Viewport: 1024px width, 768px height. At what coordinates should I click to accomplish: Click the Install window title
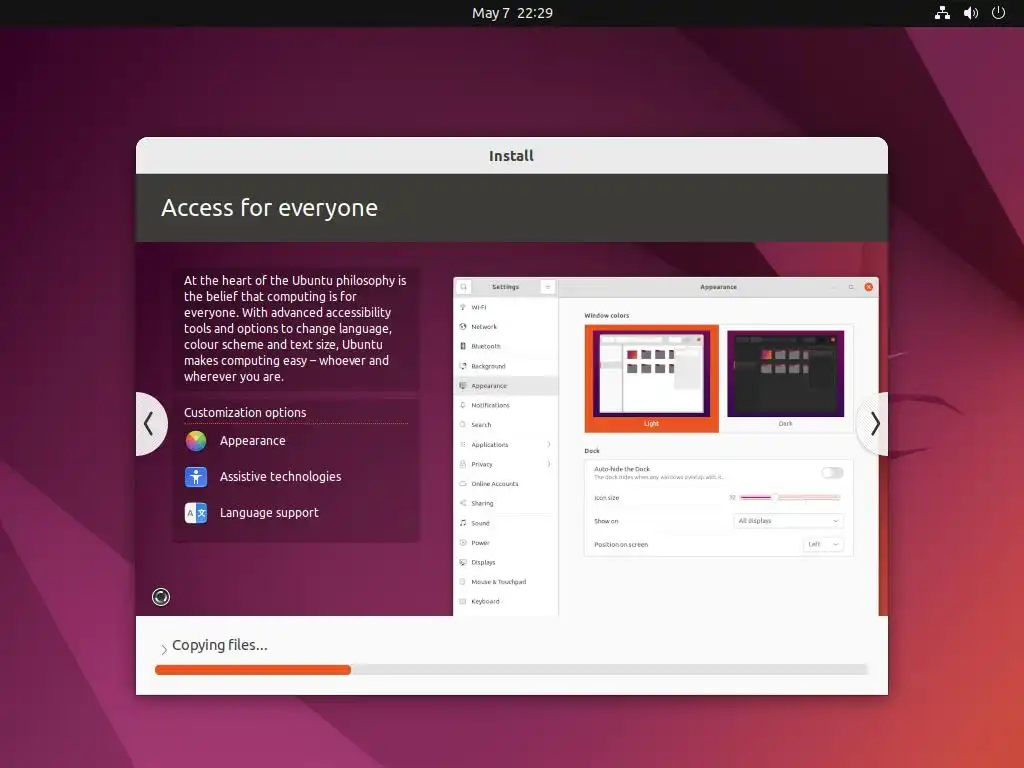511,155
